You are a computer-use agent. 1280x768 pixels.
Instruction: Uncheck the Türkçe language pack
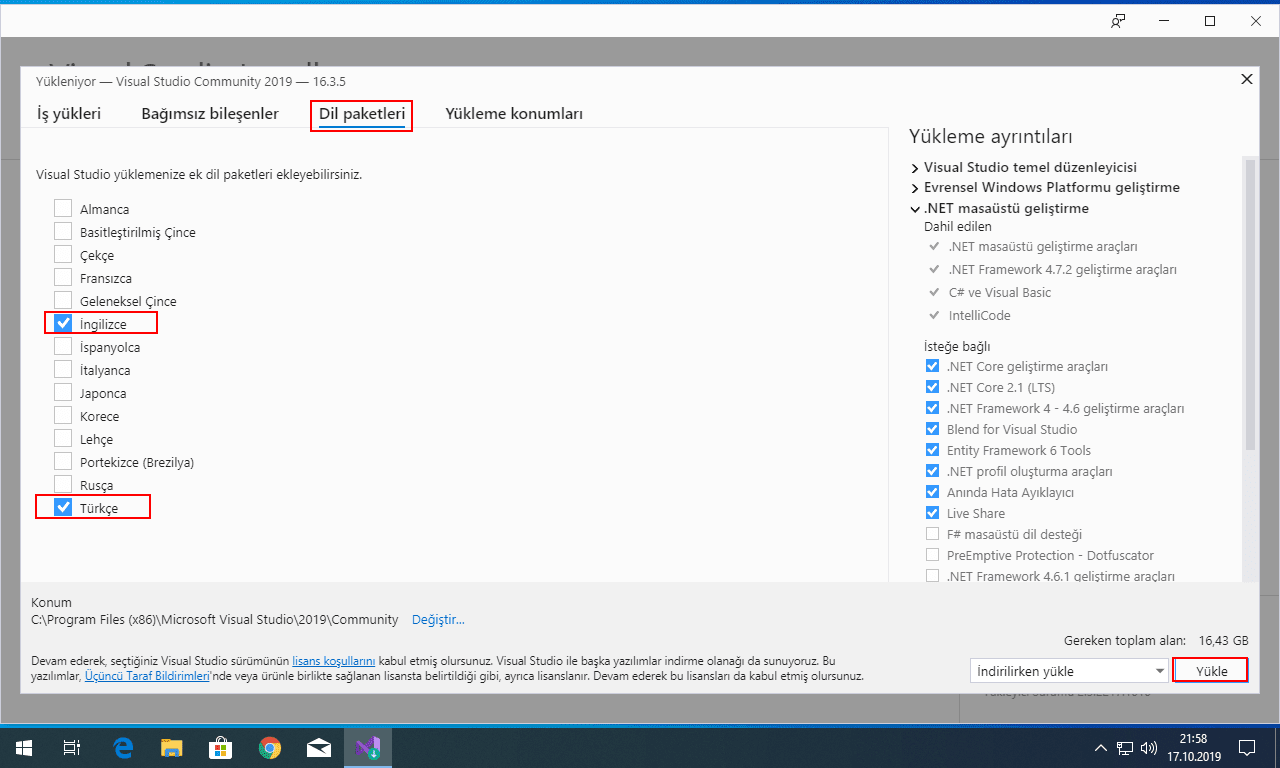point(63,508)
